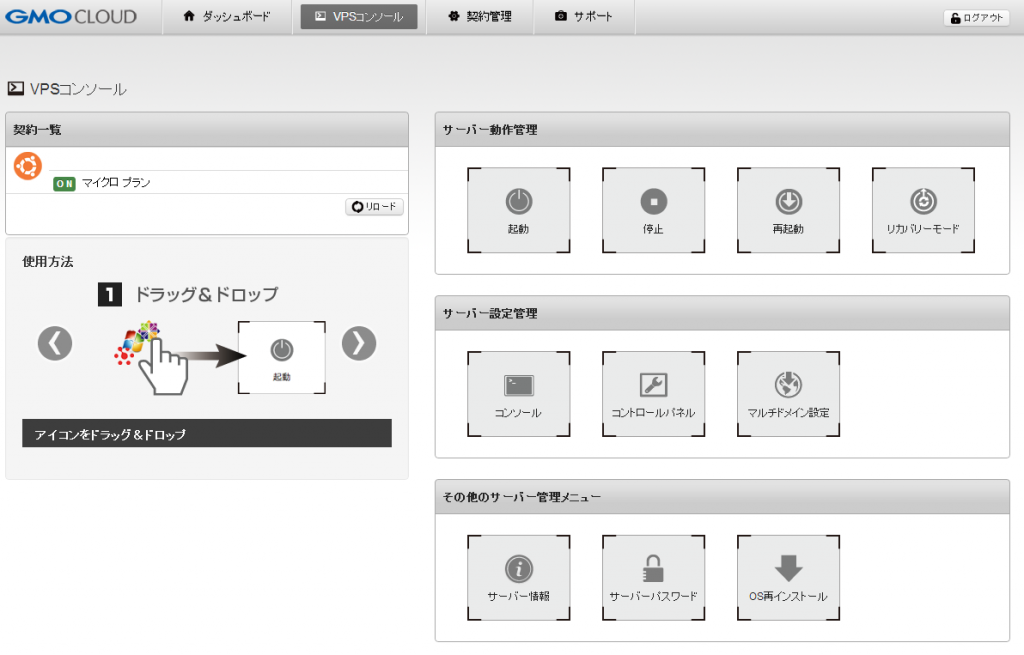This screenshot has height=655, width=1024.
Task: Click the アイコンをドラッグ＆ドロップ caption bar
Action: (207, 434)
